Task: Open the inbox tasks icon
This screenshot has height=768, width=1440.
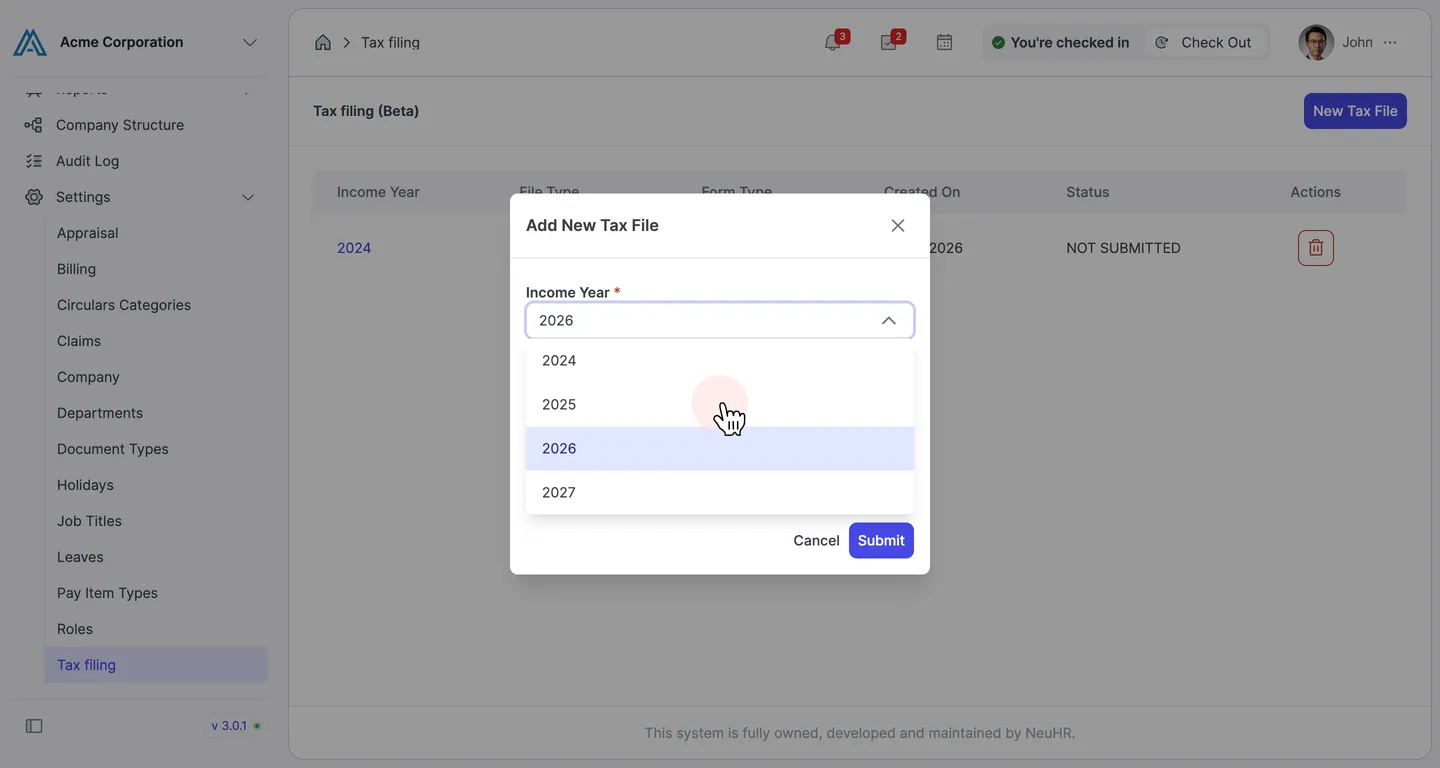Action: coord(888,42)
